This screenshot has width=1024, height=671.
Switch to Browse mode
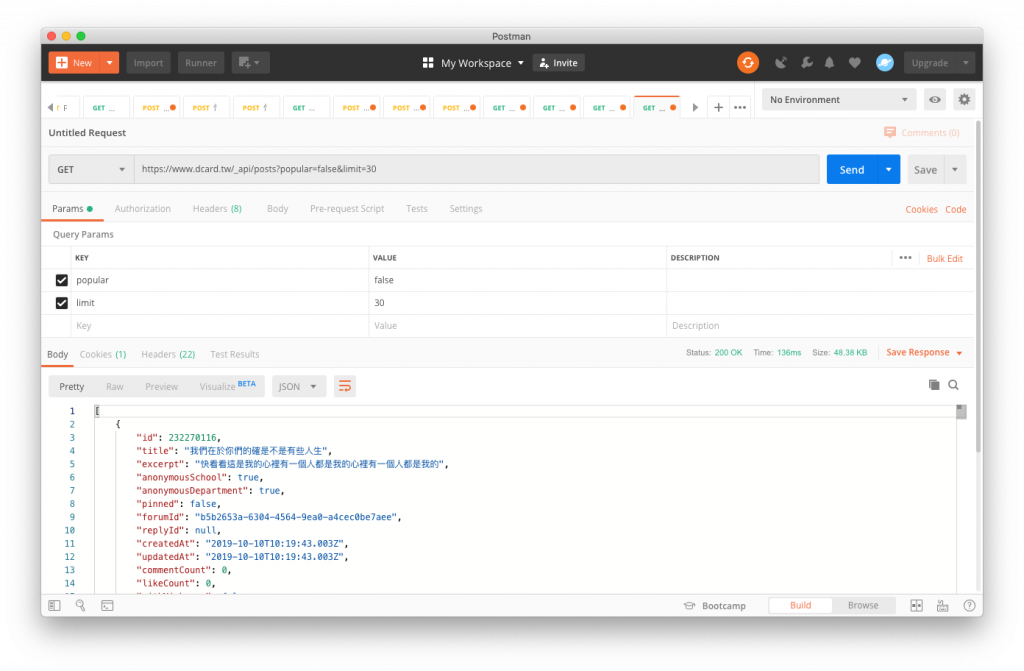[863, 606]
